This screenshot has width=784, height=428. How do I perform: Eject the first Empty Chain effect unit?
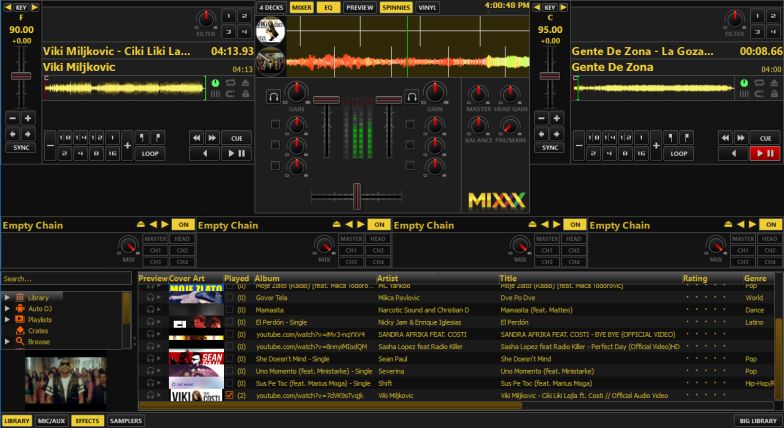[141, 224]
